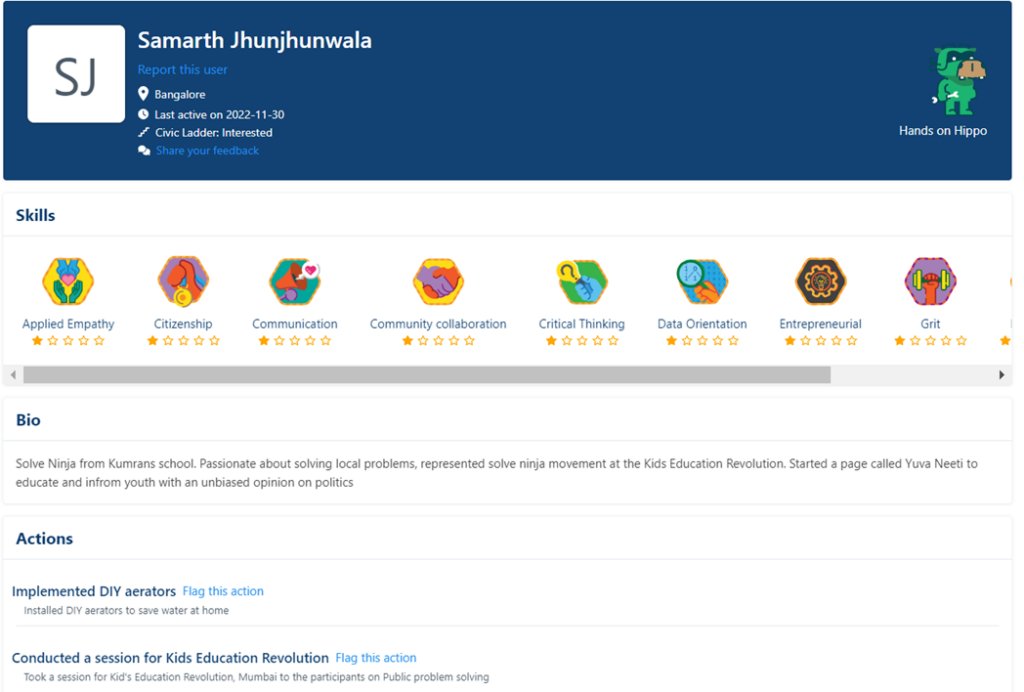Click the Community collaboration handshake badge
This screenshot has height=692, width=1024.
tap(438, 281)
